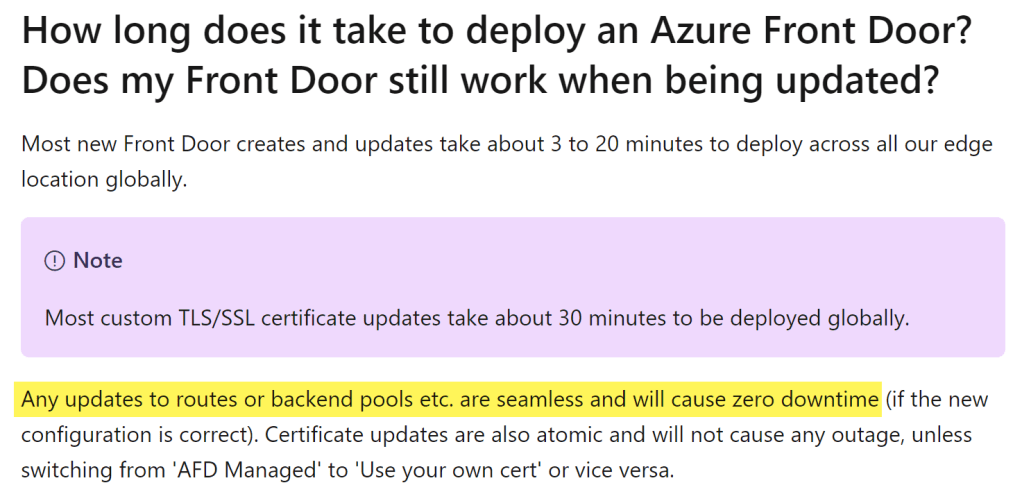Viewport: 1022px width, 501px height.
Task: Click the Note label in the callout
Action: pos(98,261)
